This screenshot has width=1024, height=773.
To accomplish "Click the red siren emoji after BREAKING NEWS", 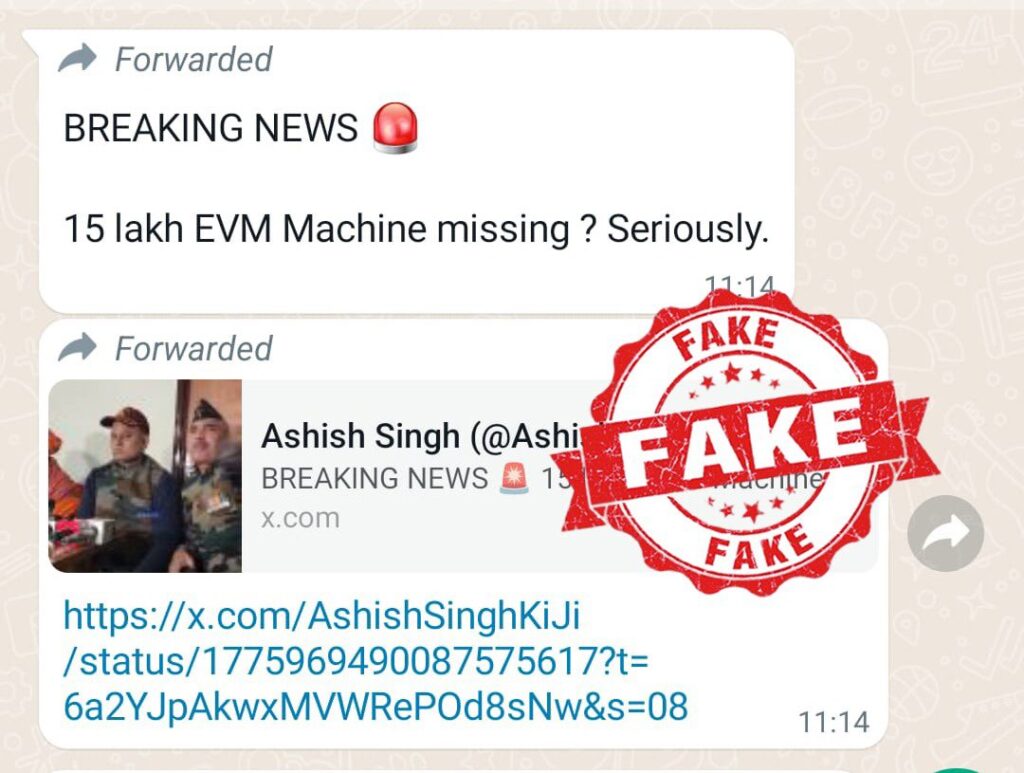I will pyautogui.click(x=395, y=128).
